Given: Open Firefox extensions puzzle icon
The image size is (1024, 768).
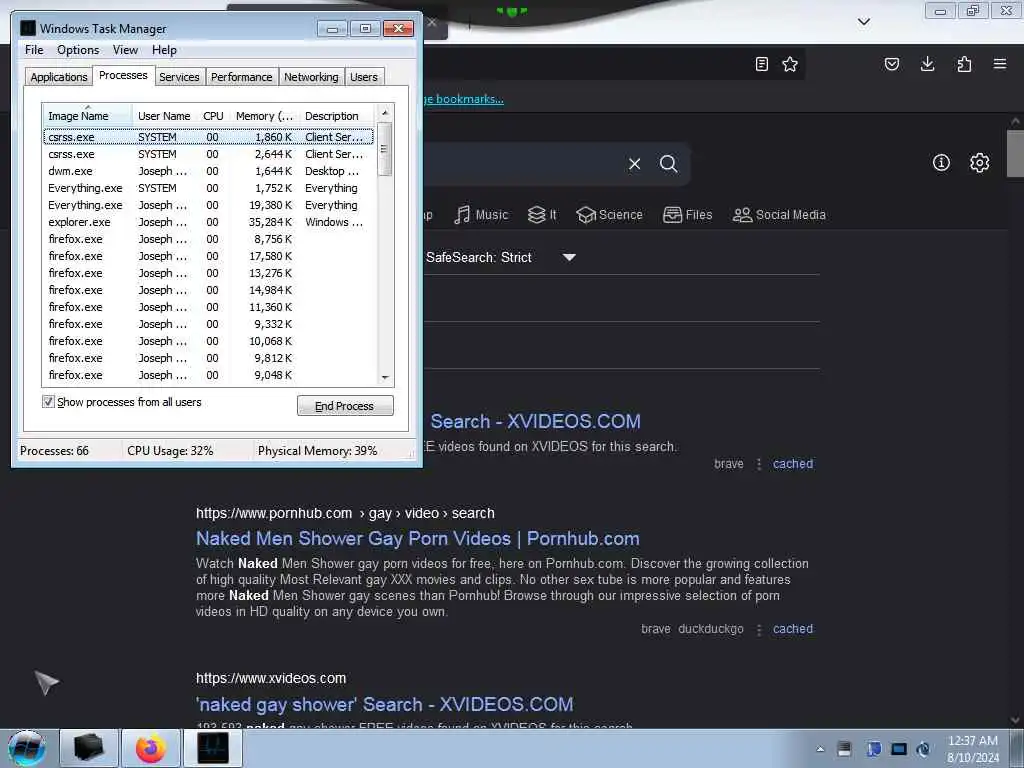Looking at the screenshot, I should [964, 64].
